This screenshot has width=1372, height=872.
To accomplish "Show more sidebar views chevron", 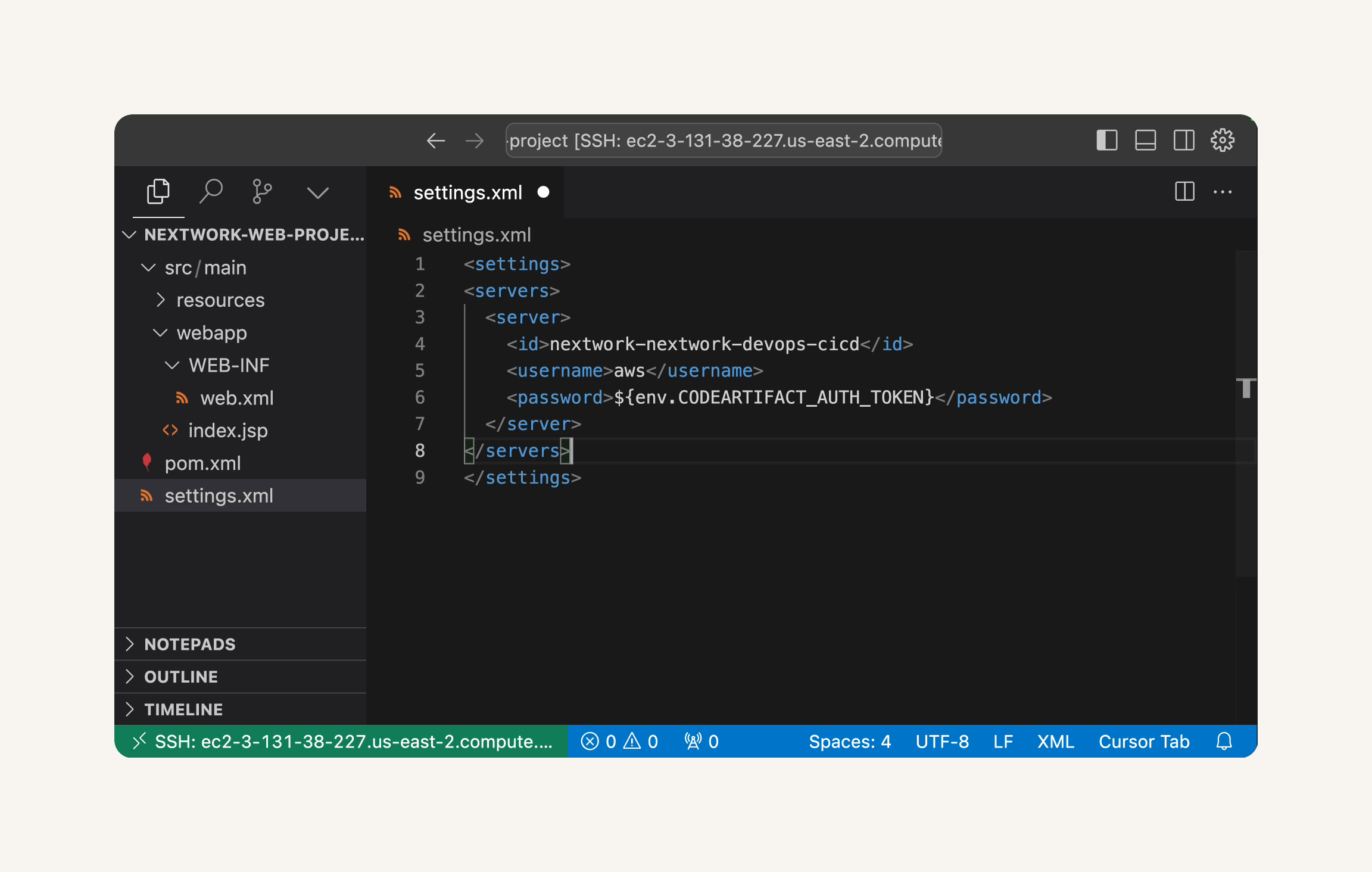I will tap(317, 192).
